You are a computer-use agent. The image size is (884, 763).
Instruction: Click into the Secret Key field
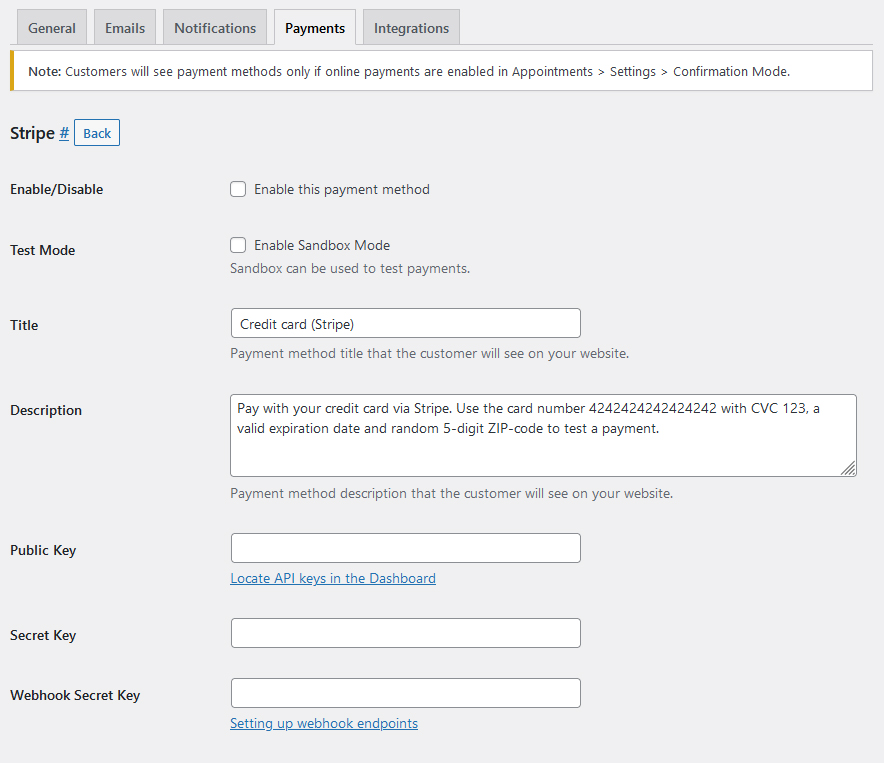tap(405, 633)
